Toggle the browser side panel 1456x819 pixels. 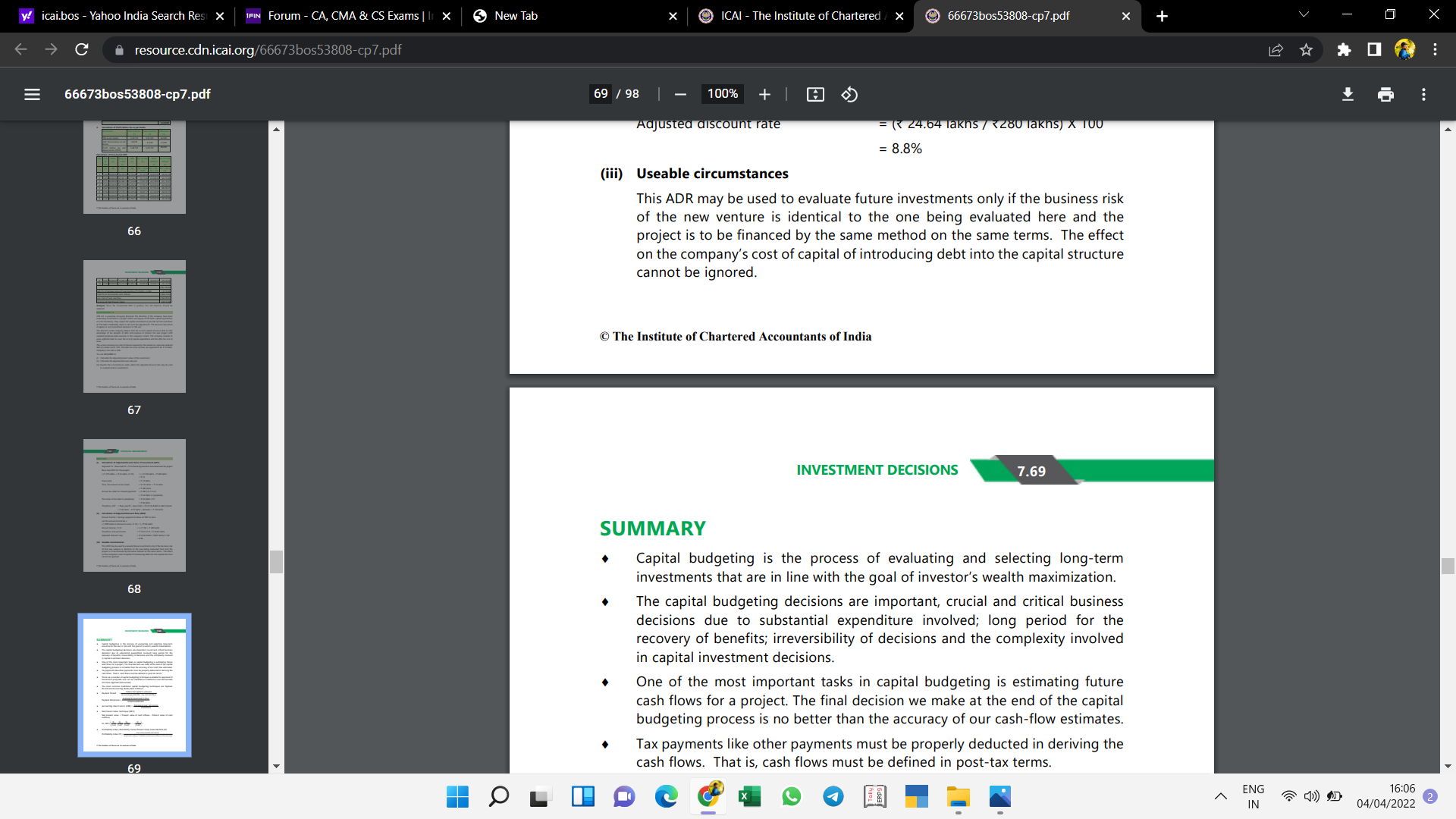point(1374,50)
